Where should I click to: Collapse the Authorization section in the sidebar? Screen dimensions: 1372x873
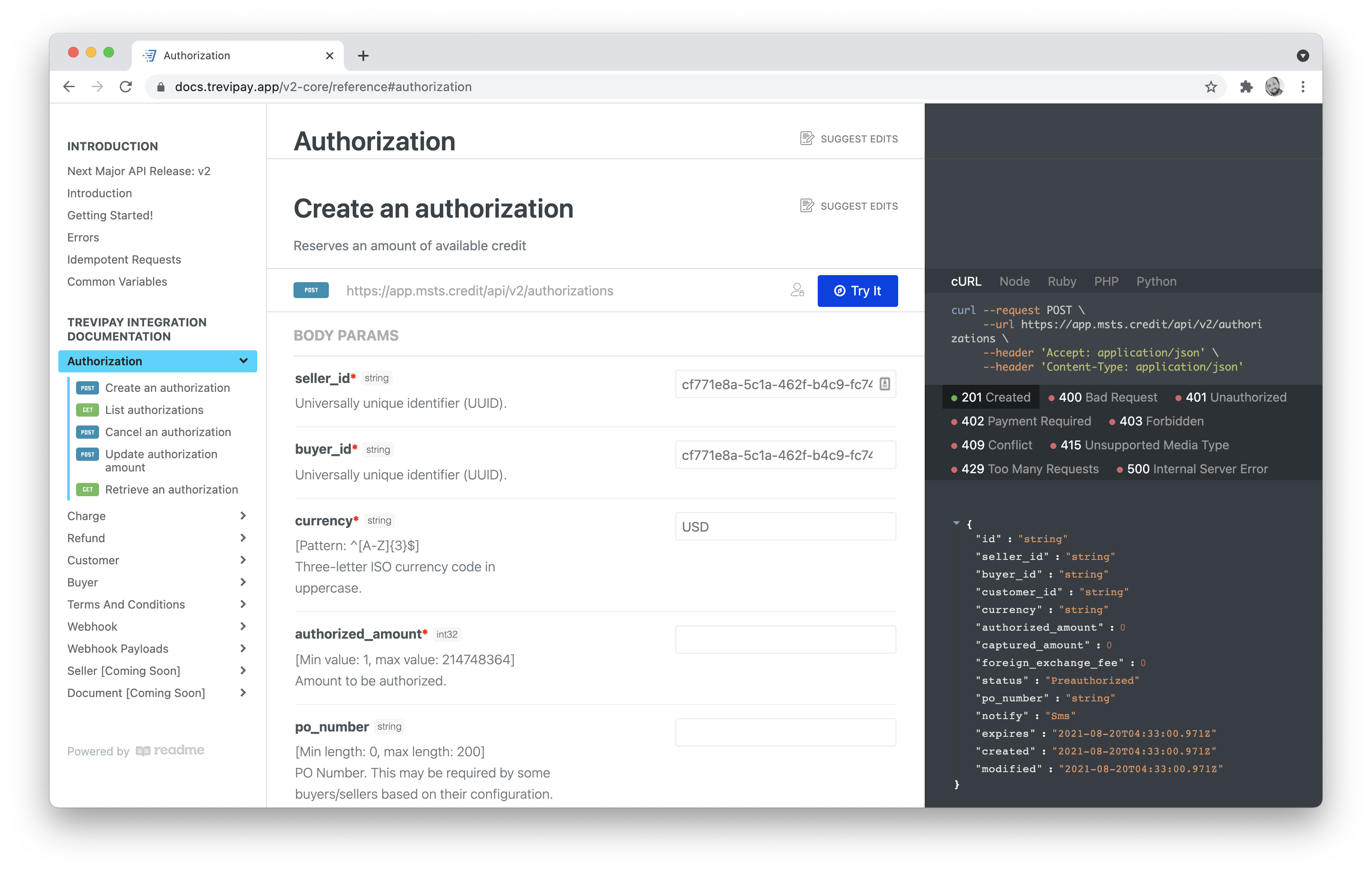(244, 361)
